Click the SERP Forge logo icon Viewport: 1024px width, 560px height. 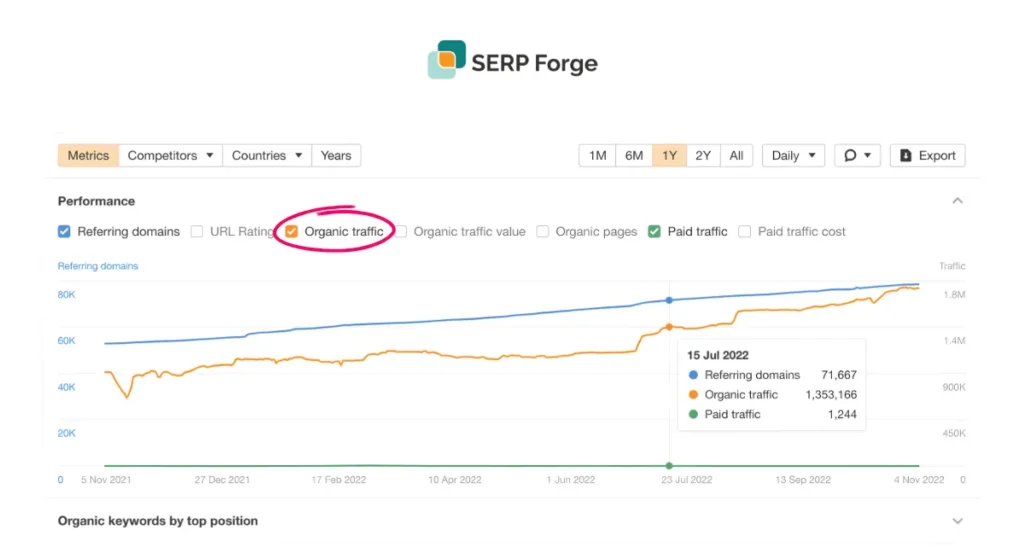tap(447, 59)
